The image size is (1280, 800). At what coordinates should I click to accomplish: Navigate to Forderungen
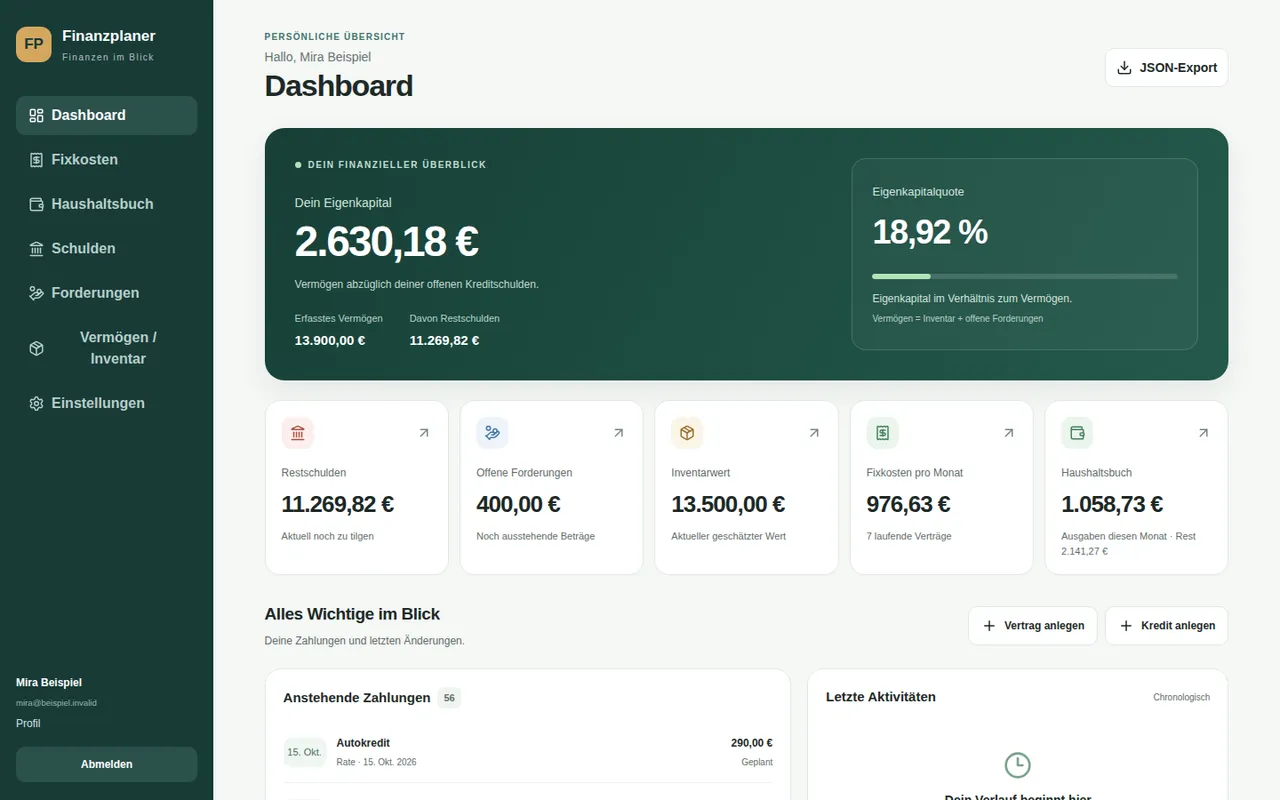click(x=106, y=293)
